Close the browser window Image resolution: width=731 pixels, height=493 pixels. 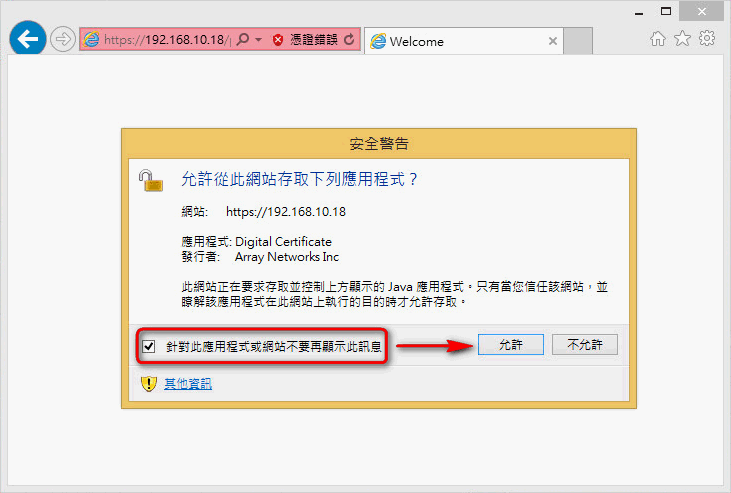(x=702, y=12)
